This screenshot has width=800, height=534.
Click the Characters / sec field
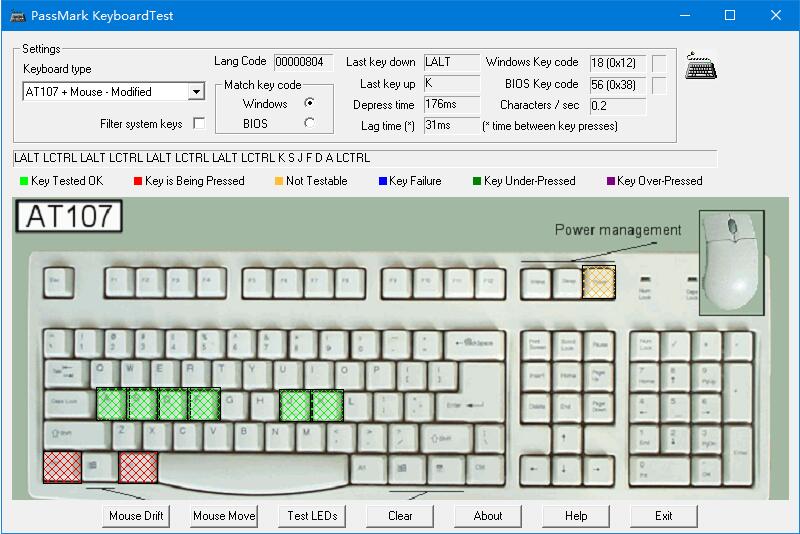point(618,106)
